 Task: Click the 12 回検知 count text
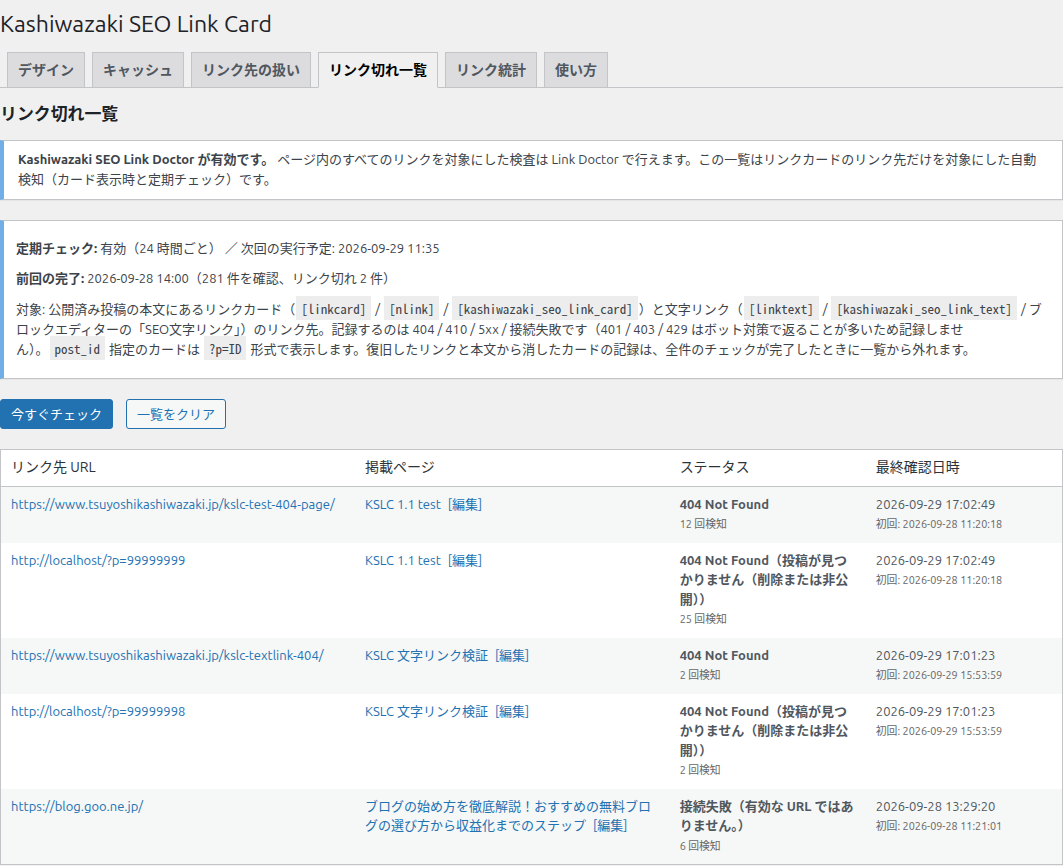[x=703, y=524]
